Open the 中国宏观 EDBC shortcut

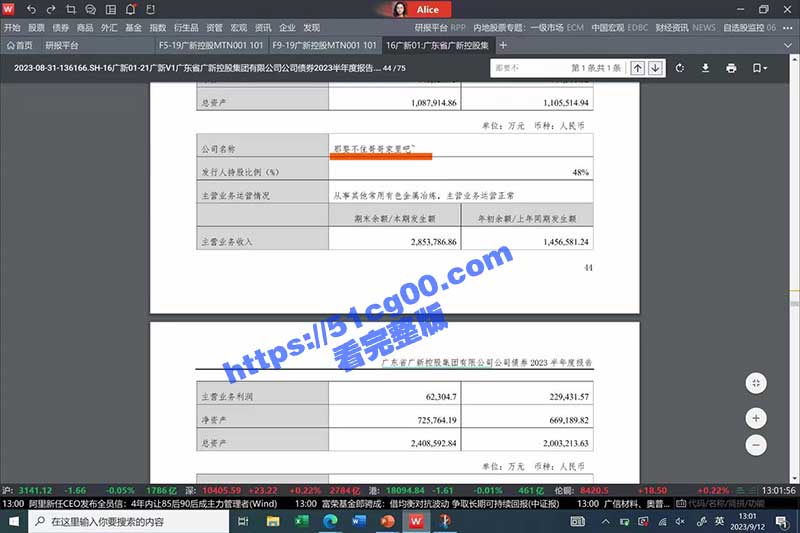[x=620, y=28]
